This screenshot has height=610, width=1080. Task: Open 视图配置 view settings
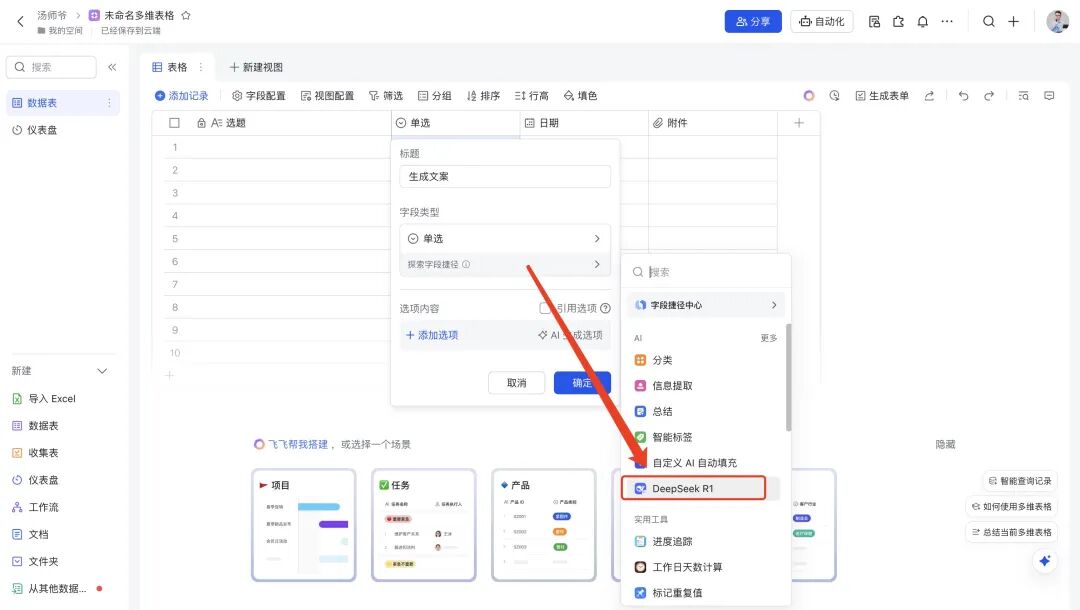pyautogui.click(x=327, y=96)
